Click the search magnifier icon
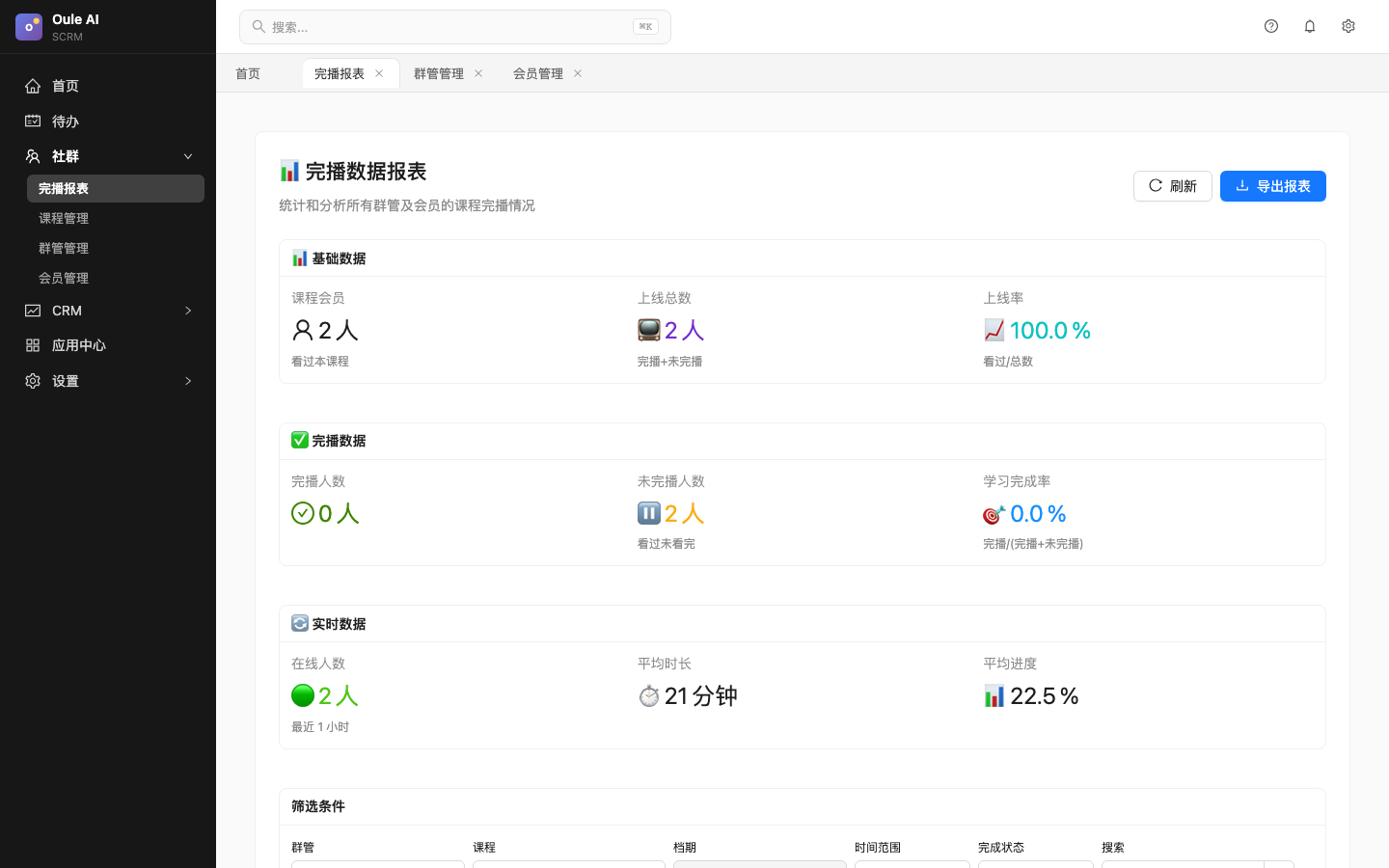1389x868 pixels. 259,27
